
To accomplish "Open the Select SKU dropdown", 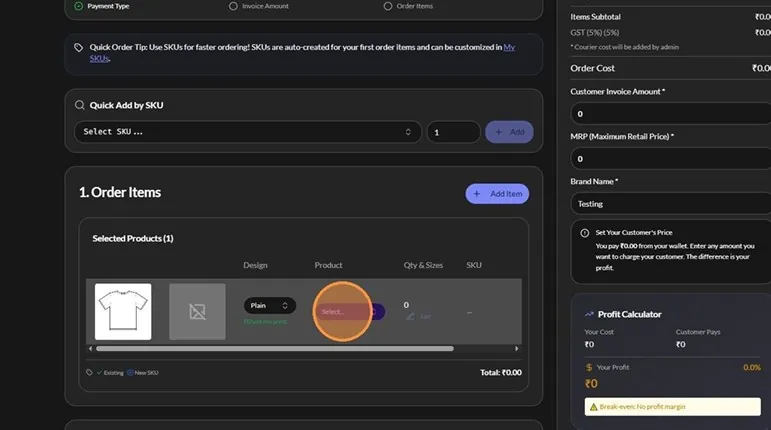I will pyautogui.click(x=248, y=132).
